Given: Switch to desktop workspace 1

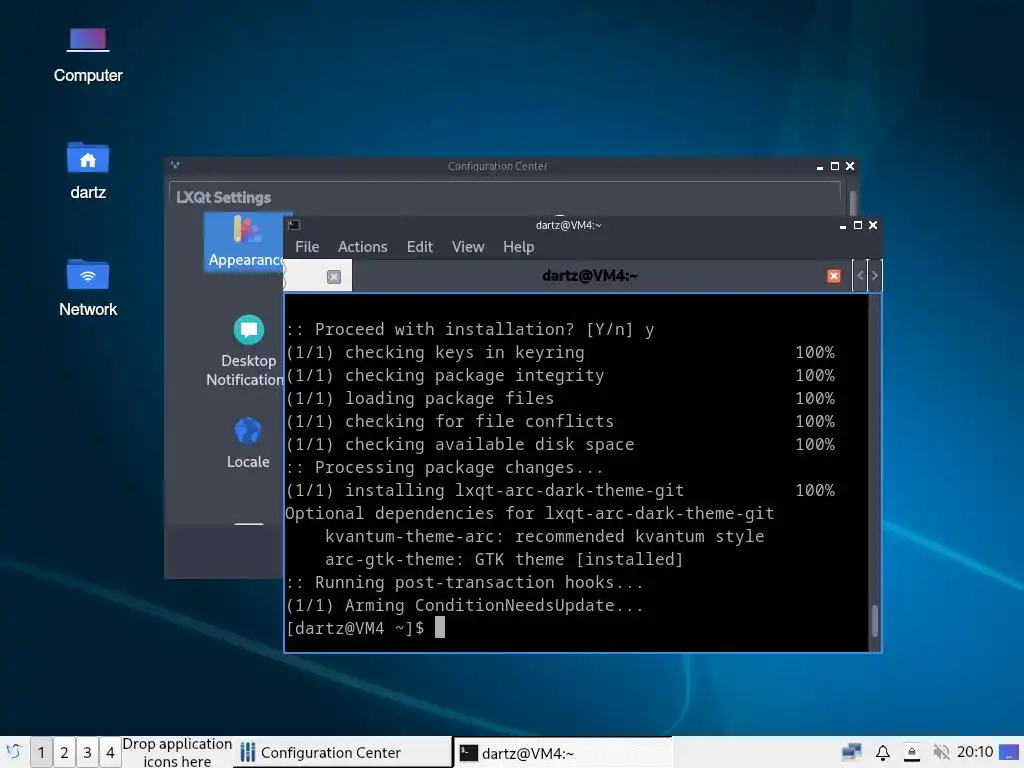Looking at the screenshot, I should pos(41,752).
